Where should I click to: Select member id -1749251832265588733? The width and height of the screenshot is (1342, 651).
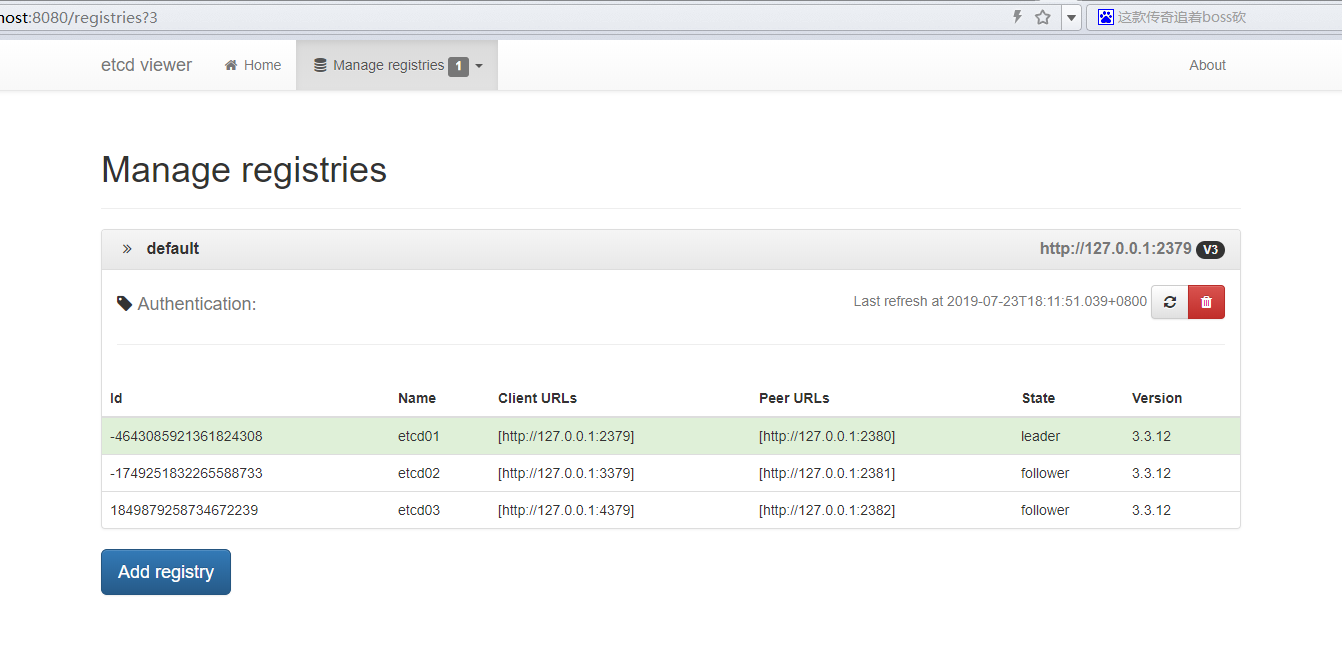coord(186,473)
